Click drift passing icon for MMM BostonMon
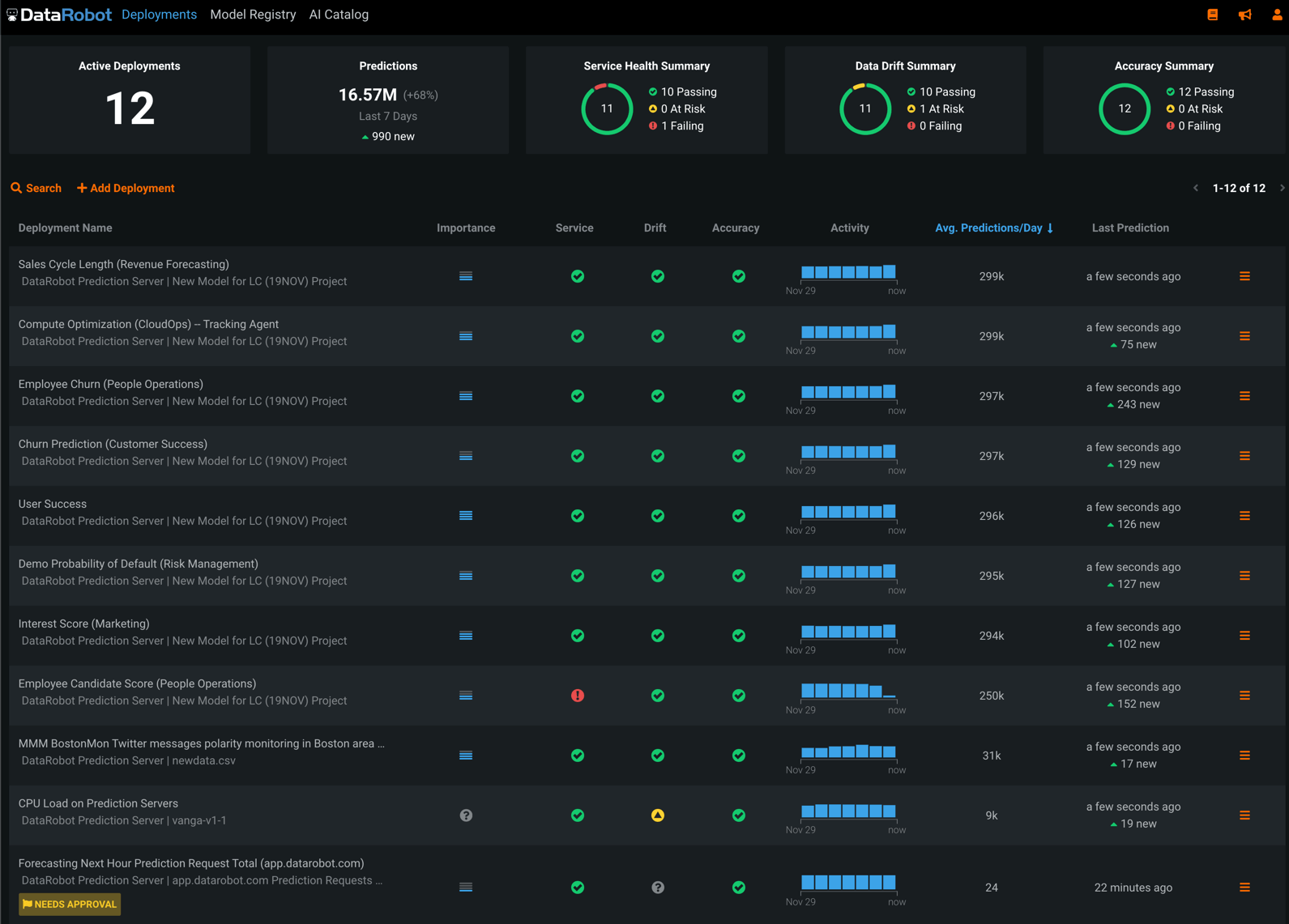 click(x=658, y=756)
